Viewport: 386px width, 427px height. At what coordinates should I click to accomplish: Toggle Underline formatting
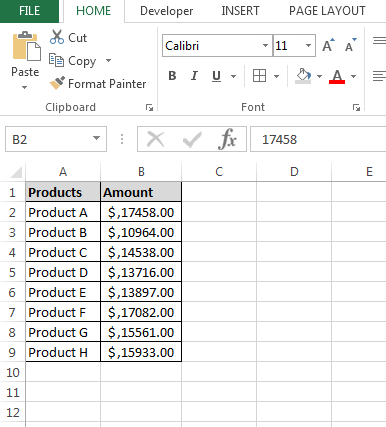pos(217,76)
